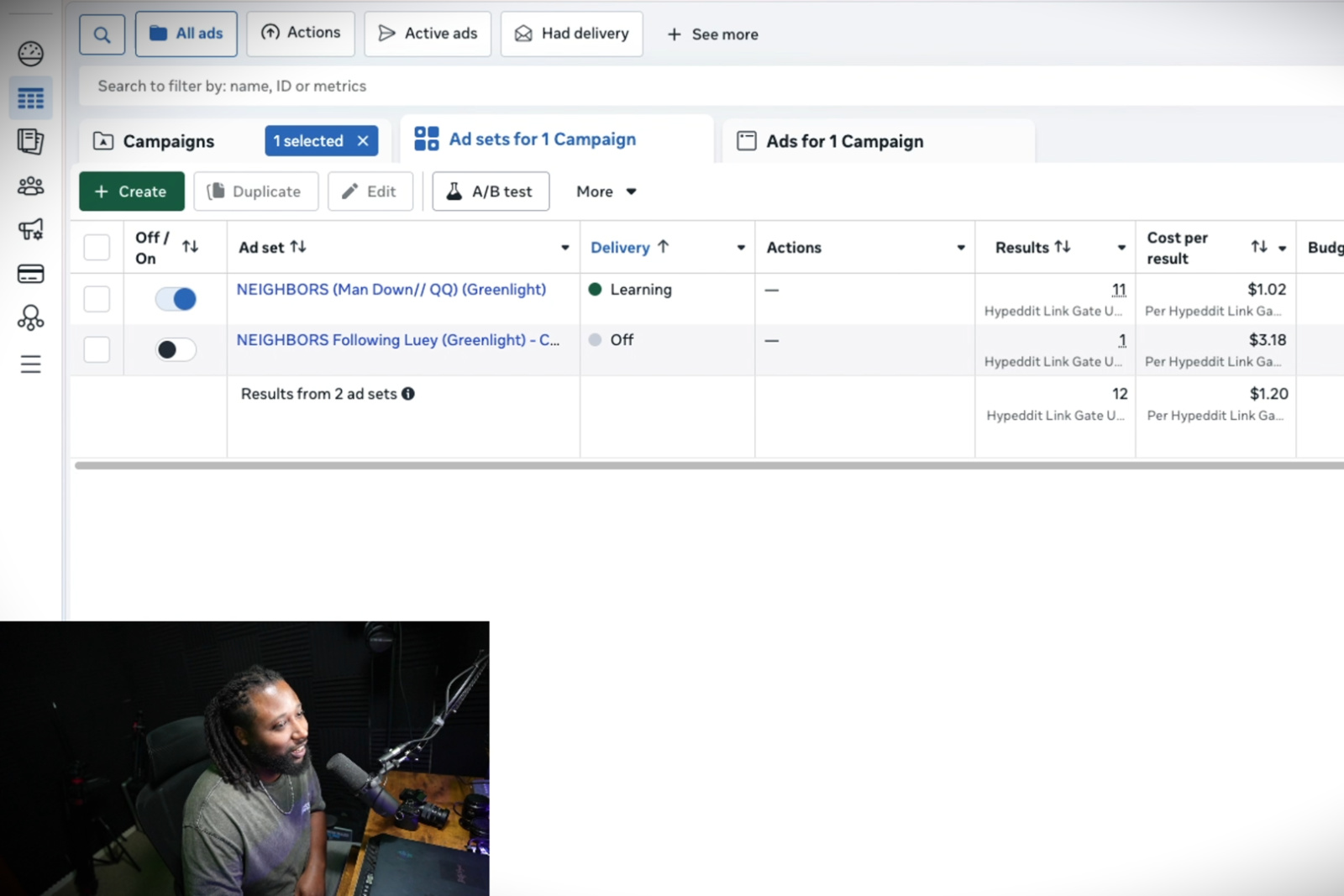1344x896 pixels.
Task: Open the Audiences people icon in sidebar
Action: (31, 186)
